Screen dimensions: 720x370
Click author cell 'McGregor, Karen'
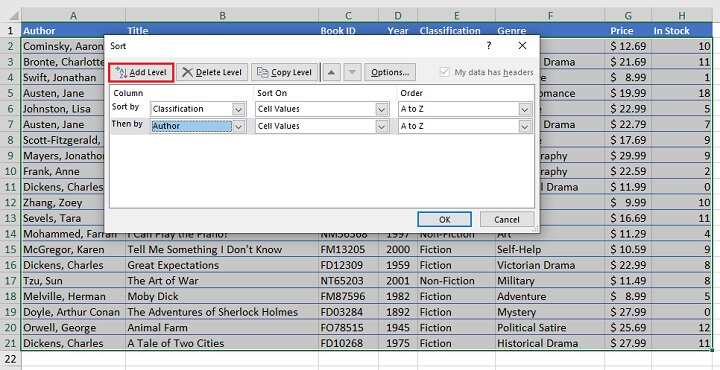pyautogui.click(x=73, y=250)
